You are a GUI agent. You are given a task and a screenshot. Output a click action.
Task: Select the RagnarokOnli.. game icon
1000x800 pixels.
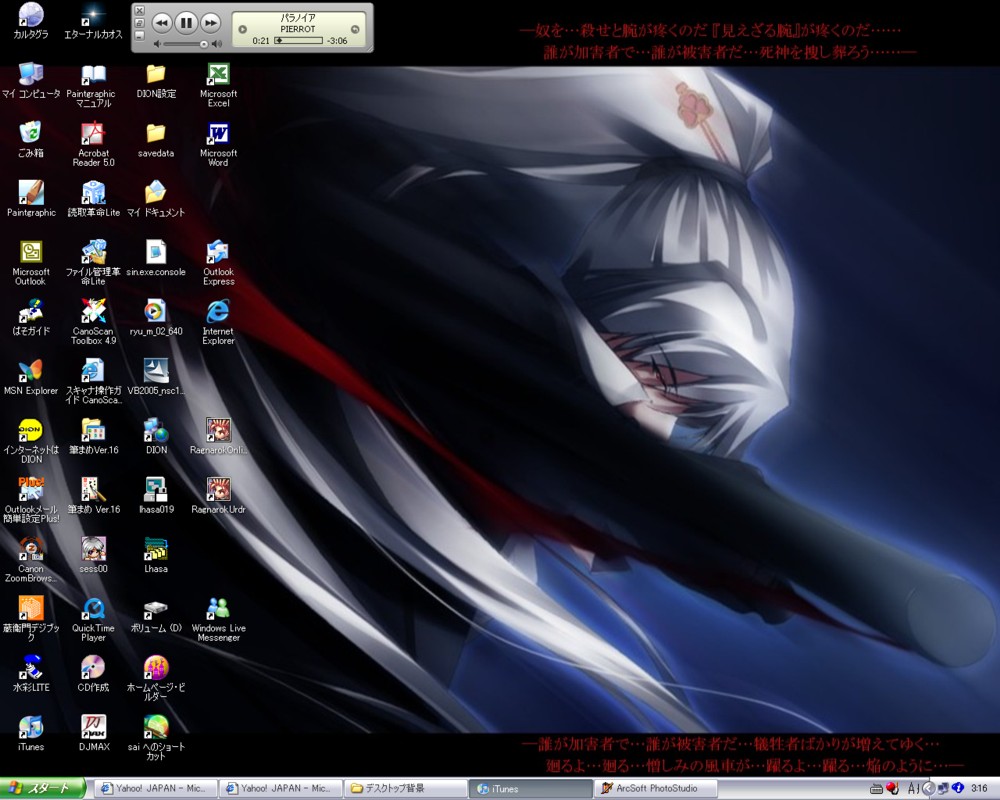pos(218,436)
